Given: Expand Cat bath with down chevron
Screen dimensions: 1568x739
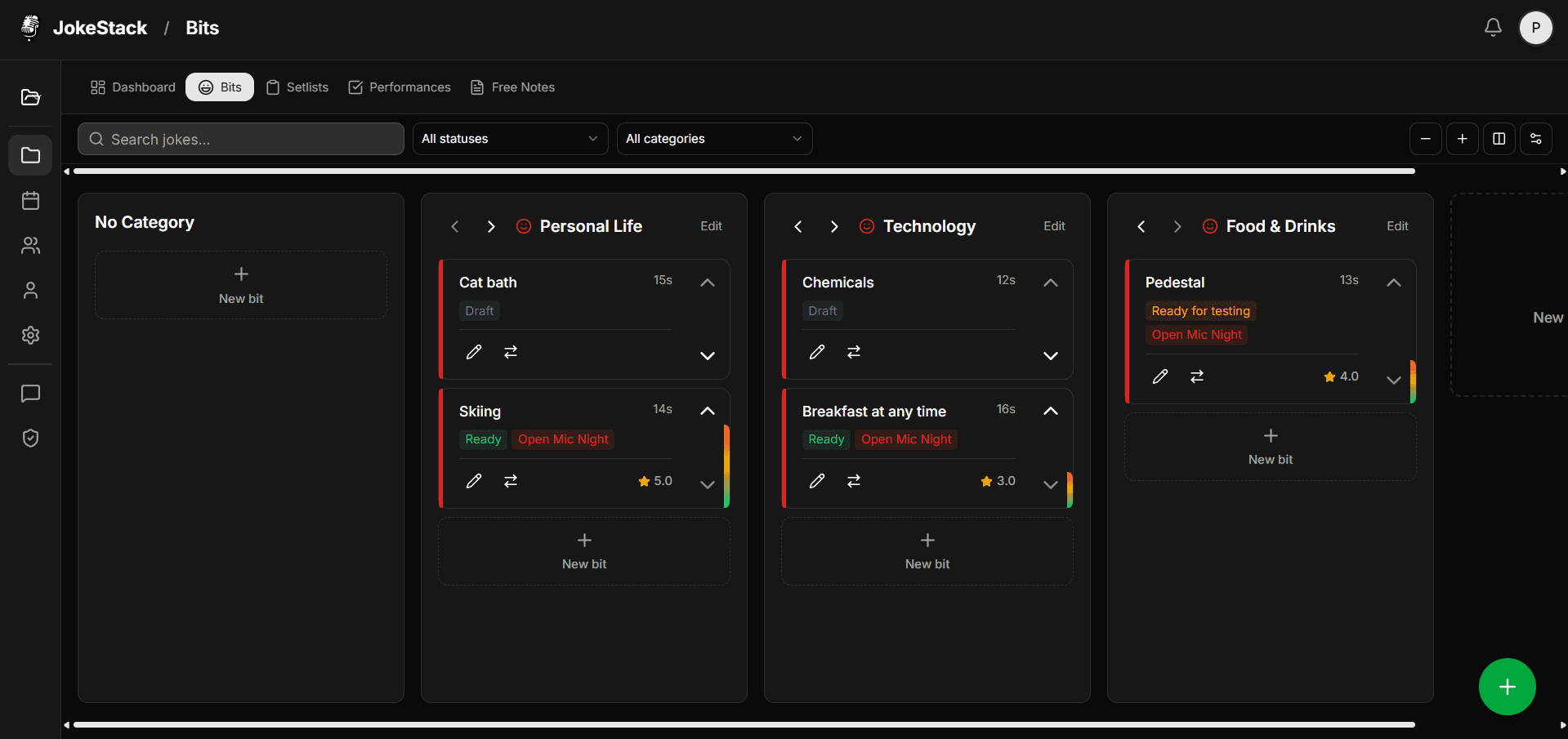Looking at the screenshot, I should coord(708,355).
